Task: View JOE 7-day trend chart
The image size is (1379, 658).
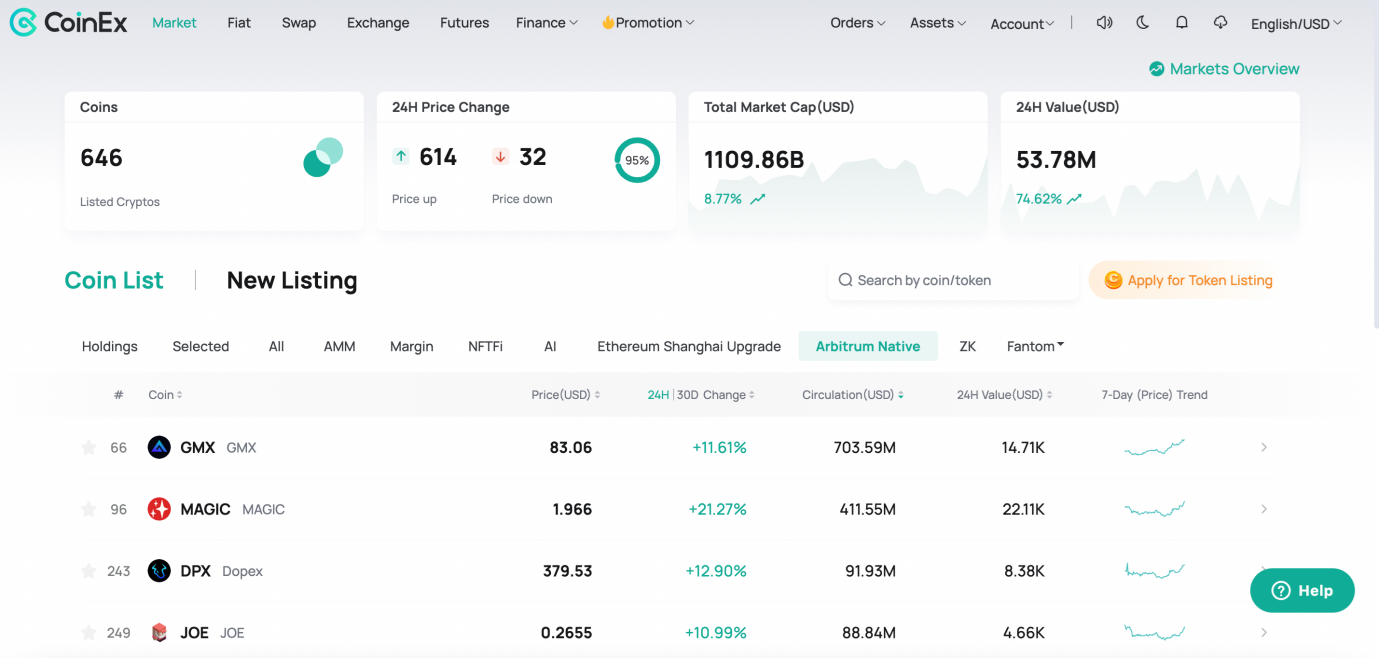Action: point(1154,632)
